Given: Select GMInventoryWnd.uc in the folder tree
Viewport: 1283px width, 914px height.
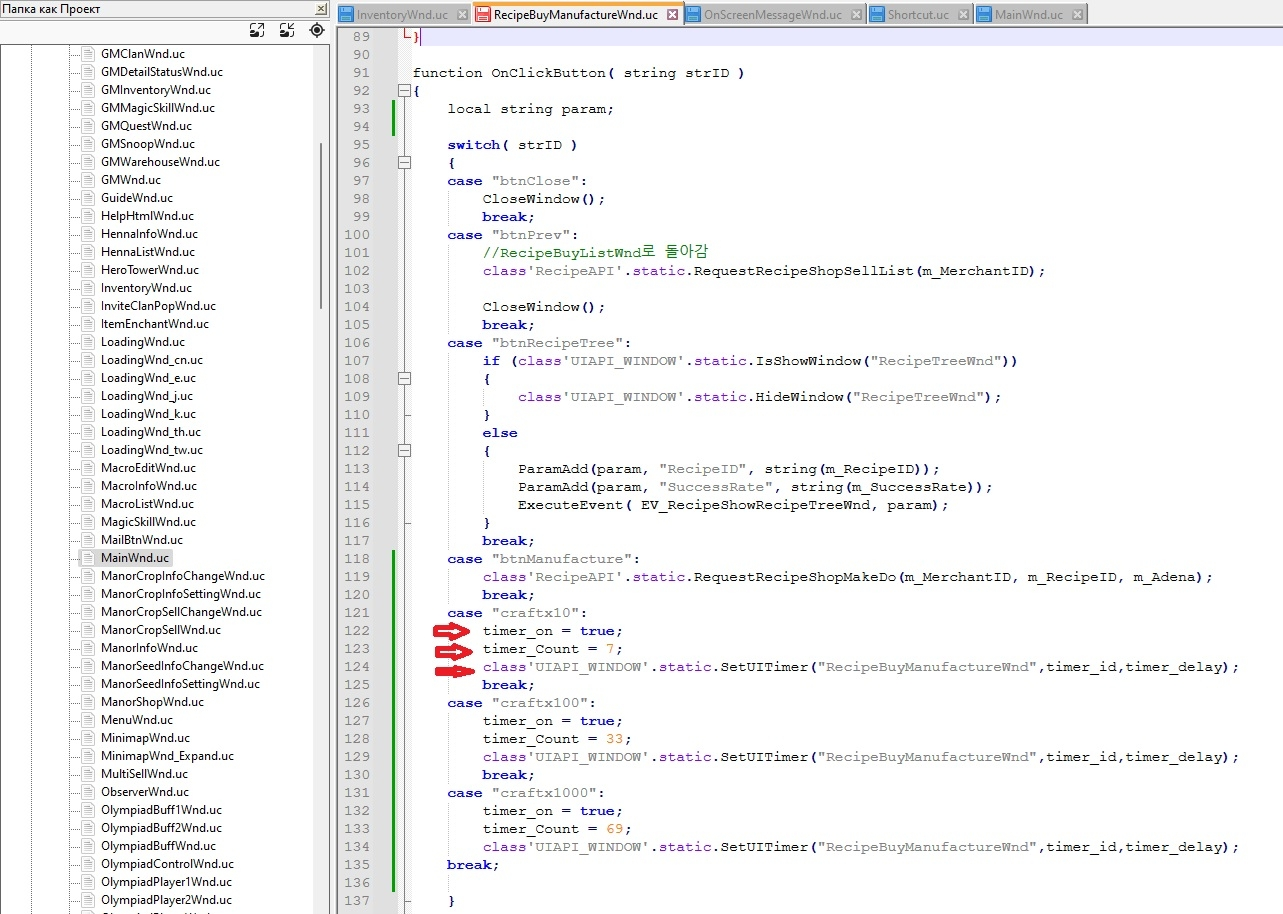Looking at the screenshot, I should (155, 90).
